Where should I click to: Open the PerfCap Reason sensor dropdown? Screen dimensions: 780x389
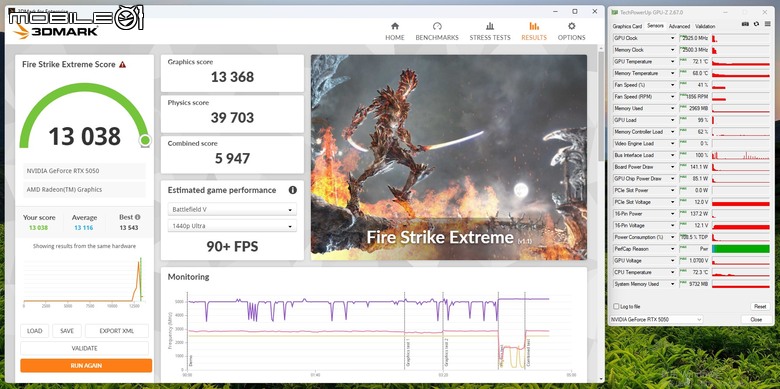673,249
